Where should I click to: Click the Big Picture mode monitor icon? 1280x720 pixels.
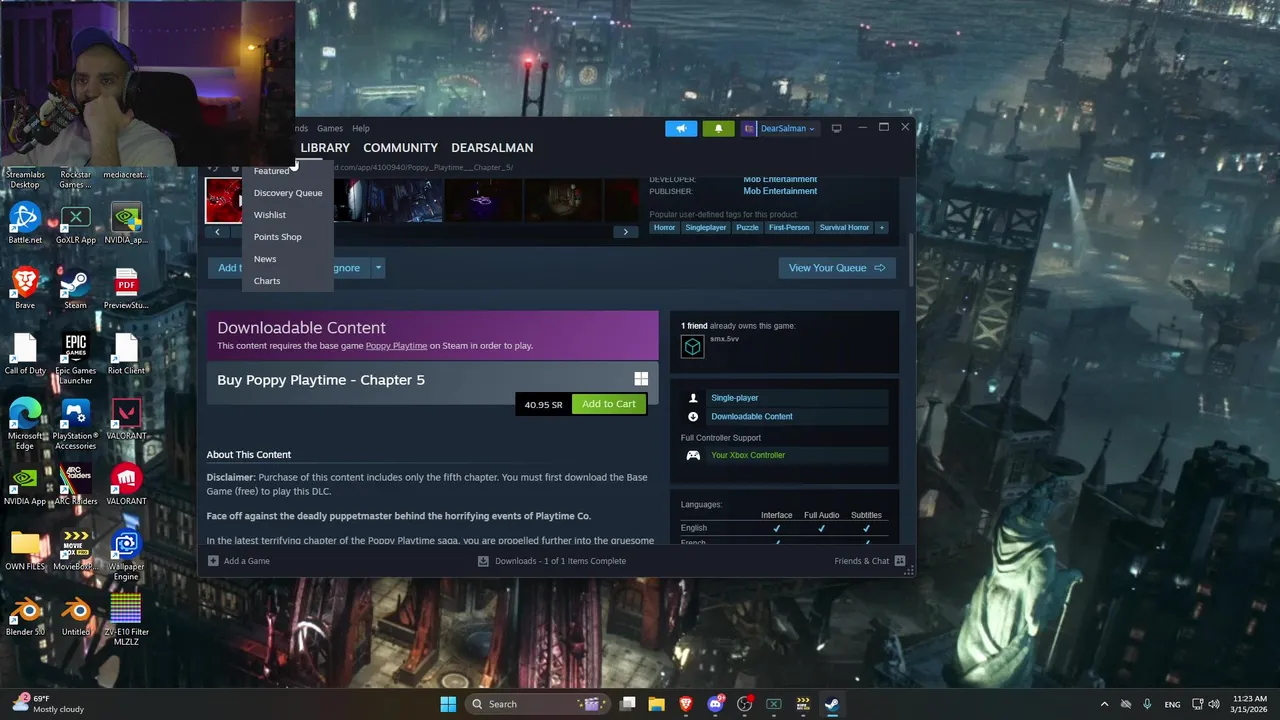pos(836,128)
